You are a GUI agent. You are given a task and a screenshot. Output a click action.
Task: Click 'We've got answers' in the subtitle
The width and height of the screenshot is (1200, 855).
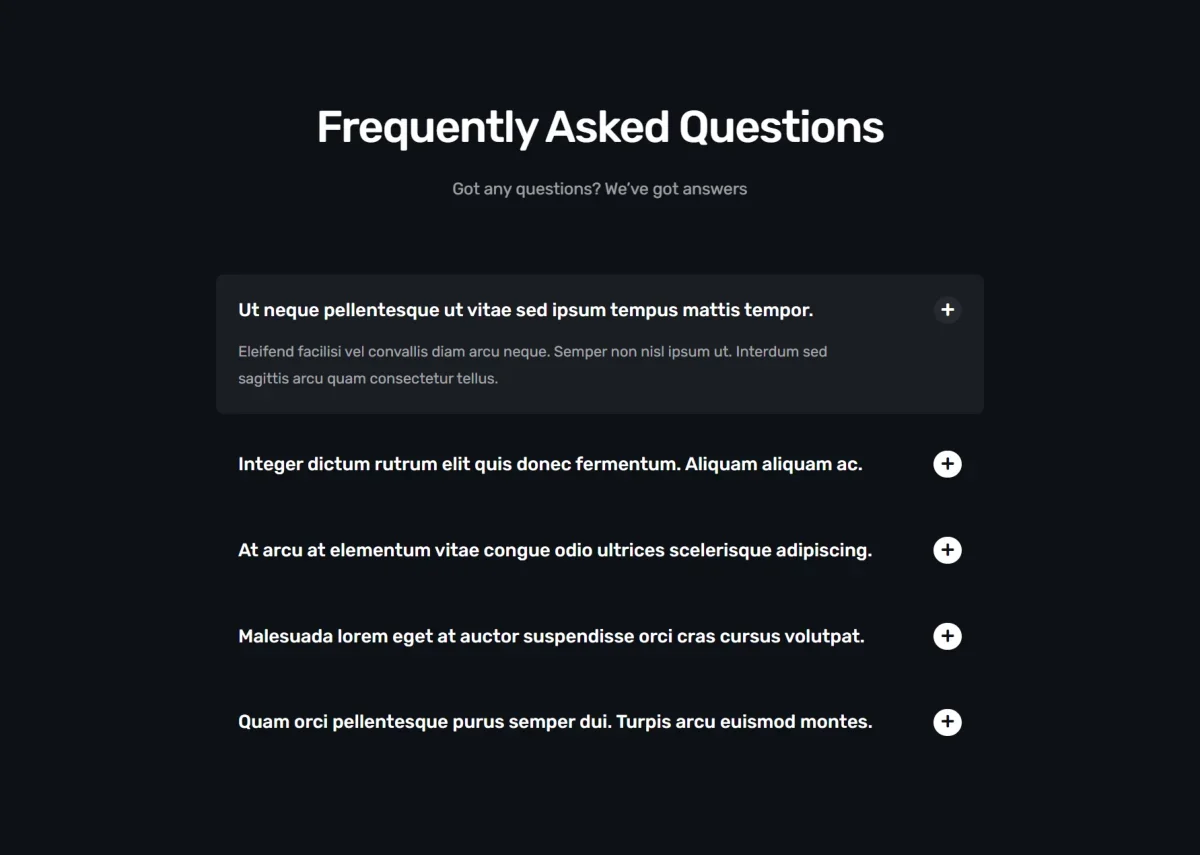pos(676,189)
